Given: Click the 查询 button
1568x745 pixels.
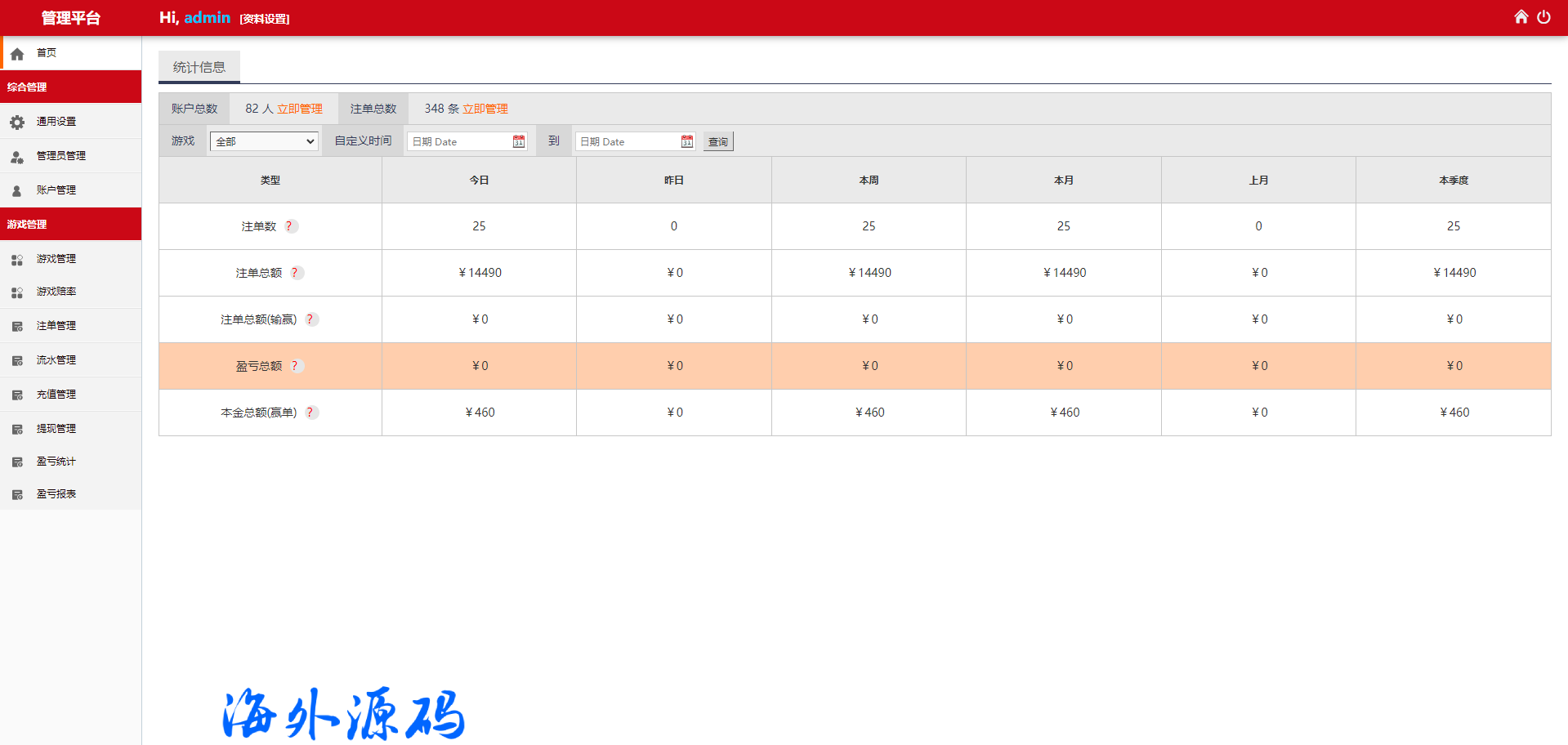Looking at the screenshot, I should tap(718, 142).
